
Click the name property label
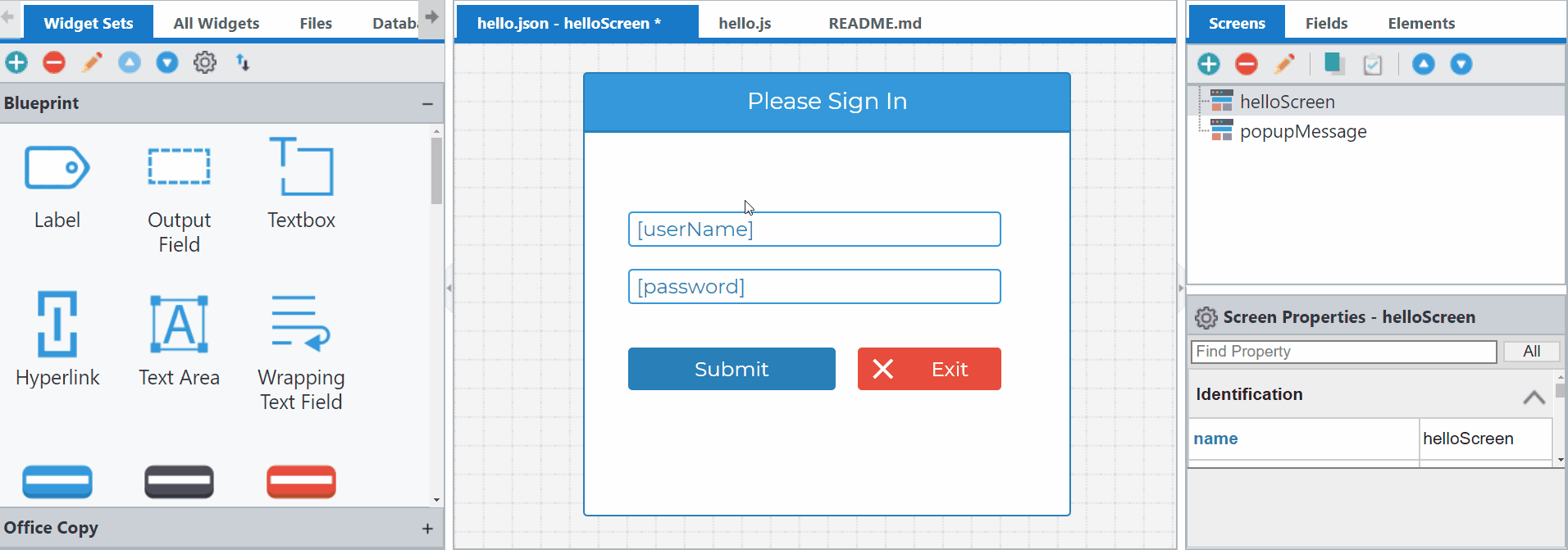tap(1215, 439)
